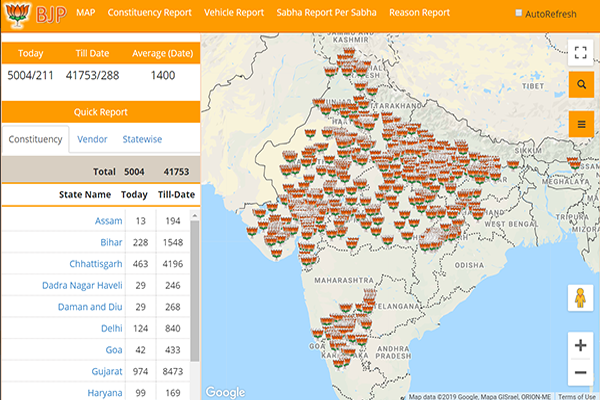Toggle fullscreen map view

[x=580, y=52]
